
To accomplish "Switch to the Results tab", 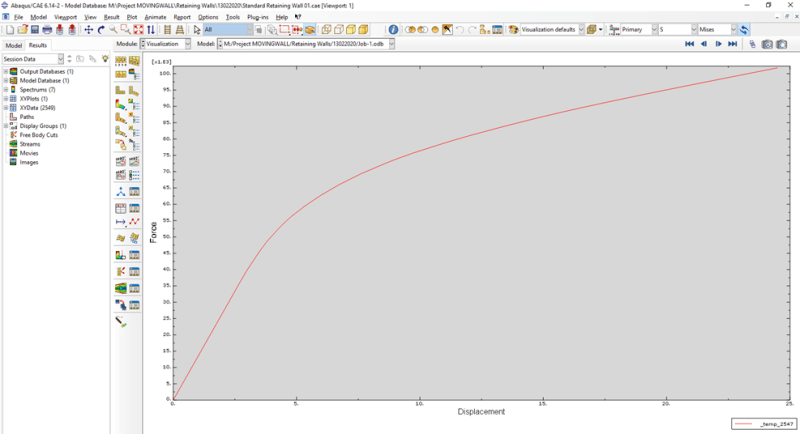I will [x=37, y=45].
